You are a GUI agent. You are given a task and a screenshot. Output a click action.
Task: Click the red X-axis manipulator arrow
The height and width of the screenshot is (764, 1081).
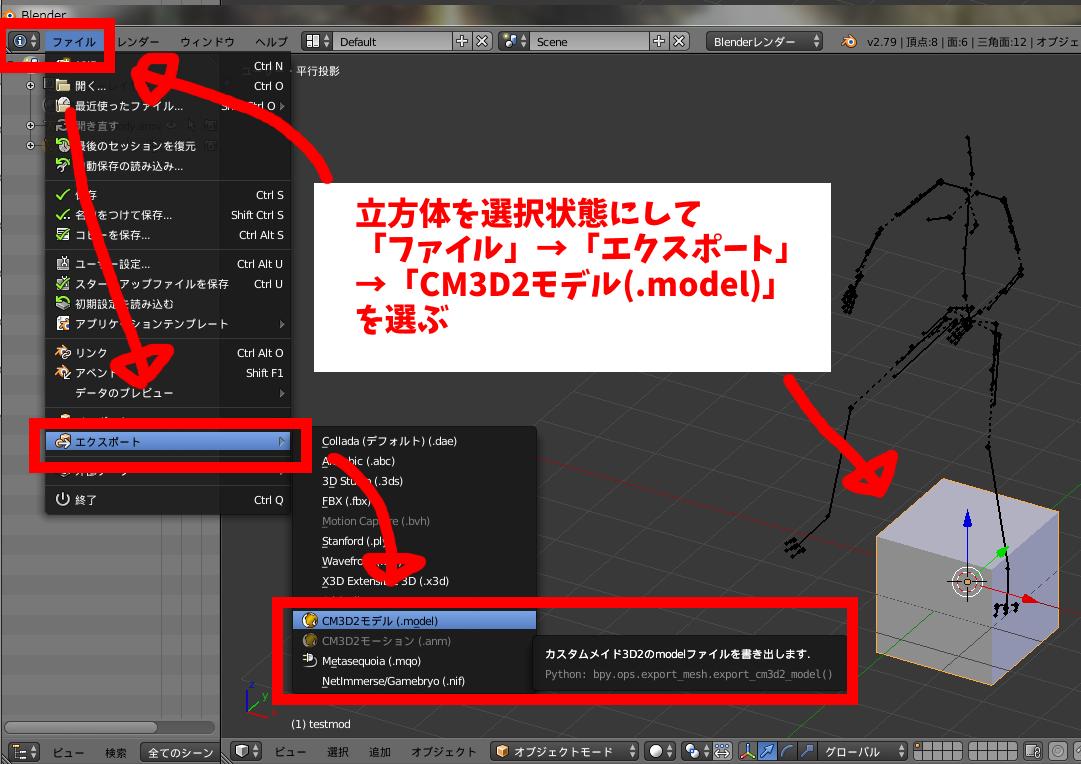pos(1029,599)
